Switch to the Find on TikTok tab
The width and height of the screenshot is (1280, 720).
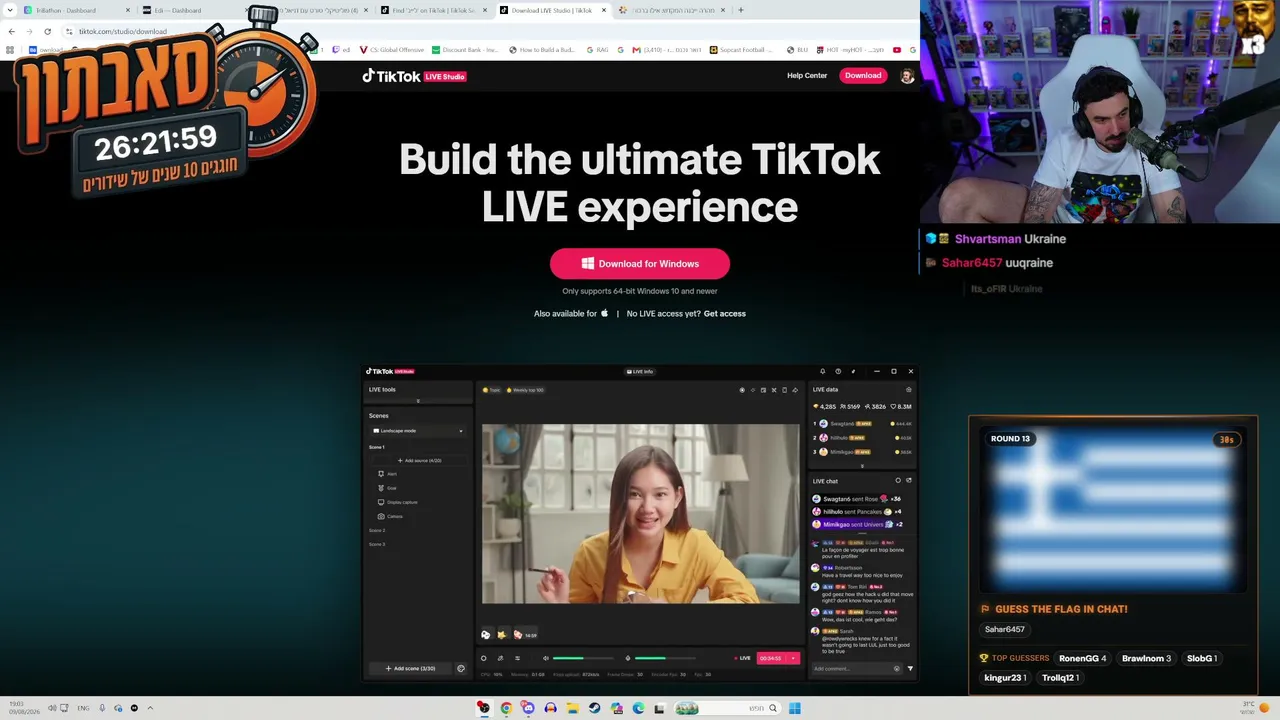(x=434, y=10)
